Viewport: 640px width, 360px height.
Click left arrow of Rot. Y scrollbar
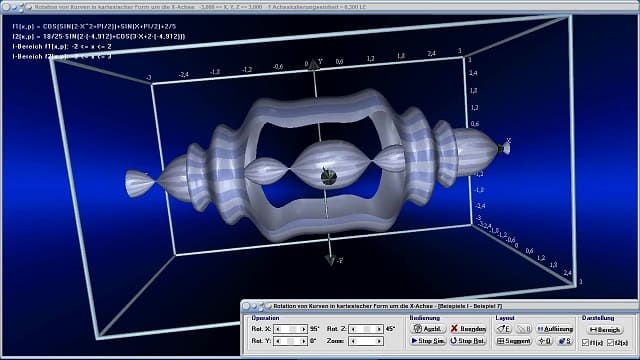click(278, 341)
